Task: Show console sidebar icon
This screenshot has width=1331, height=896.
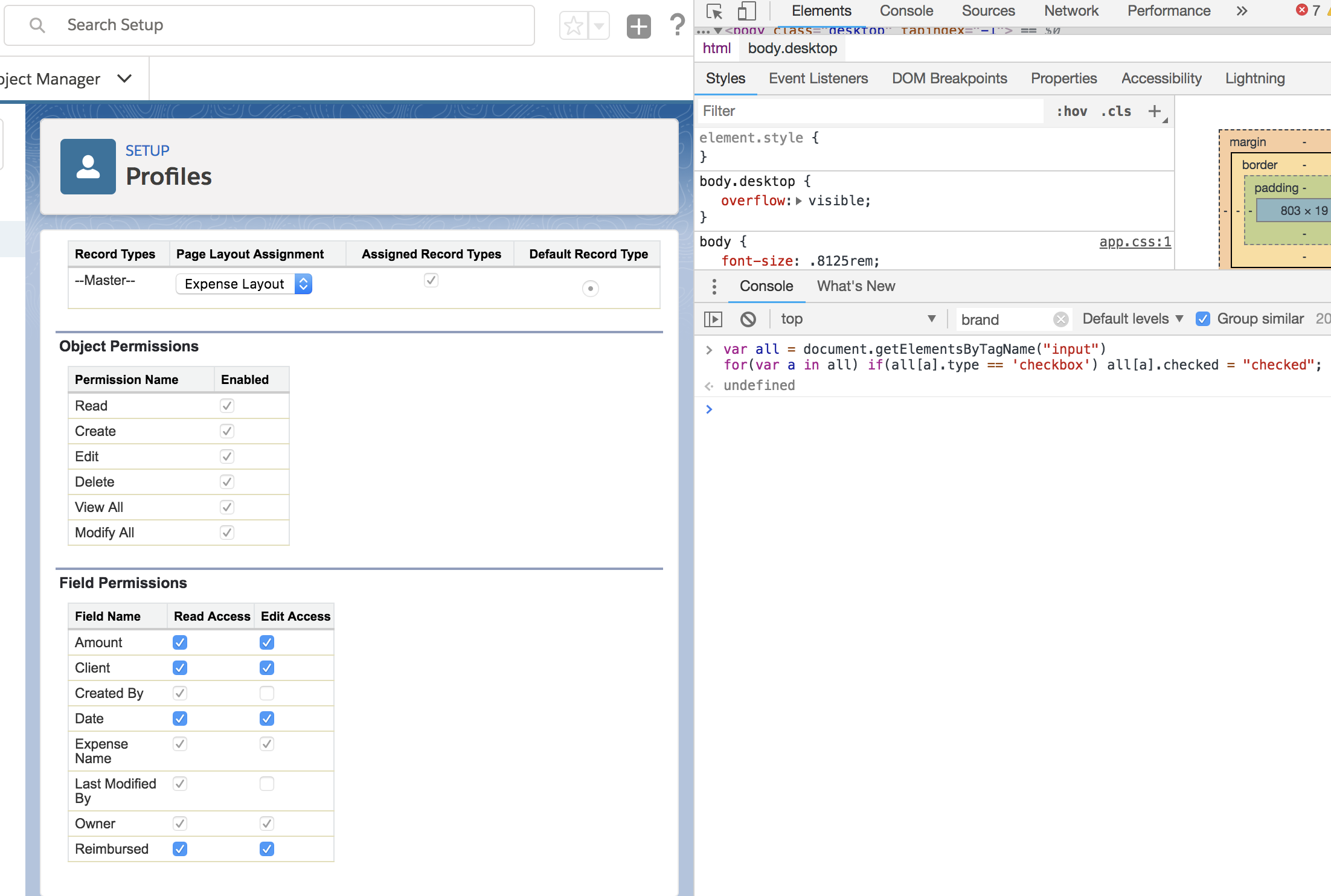Action: coord(713,319)
